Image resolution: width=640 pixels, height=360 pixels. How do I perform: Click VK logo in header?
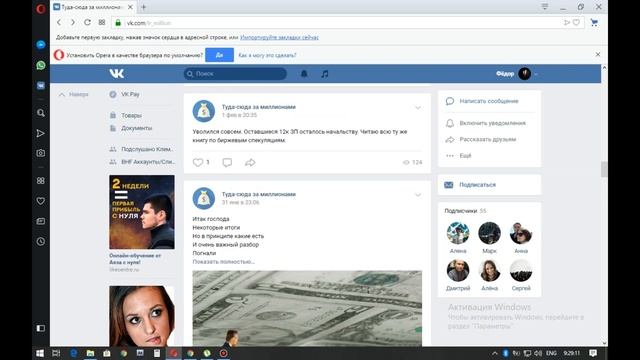click(117, 73)
